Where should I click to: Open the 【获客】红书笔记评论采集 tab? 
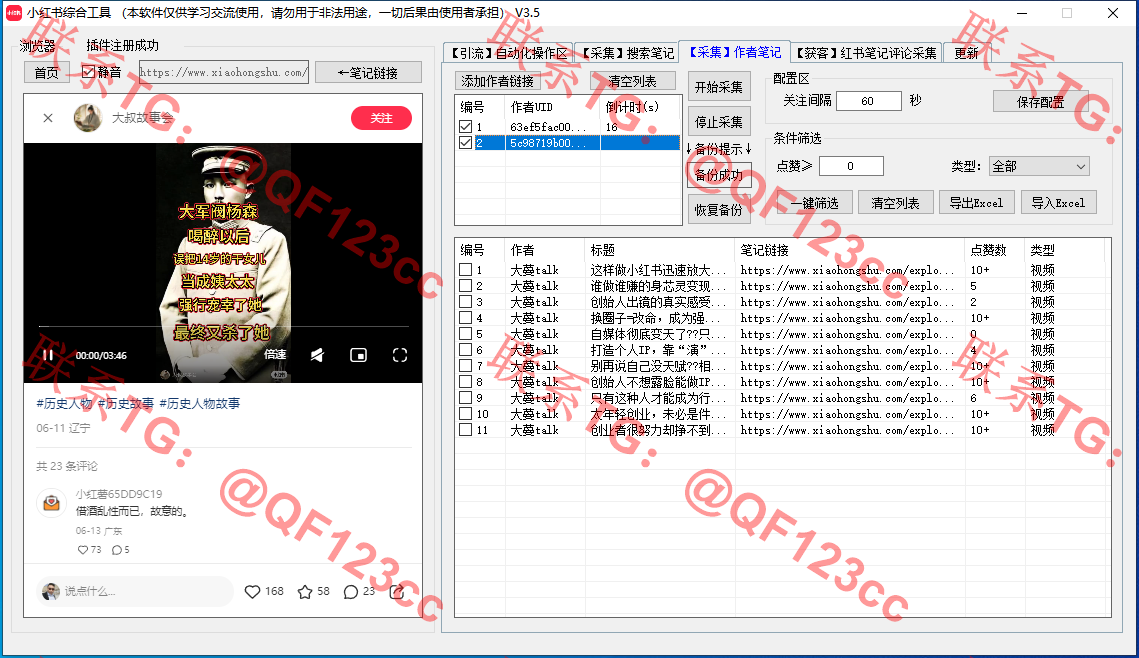click(x=866, y=53)
